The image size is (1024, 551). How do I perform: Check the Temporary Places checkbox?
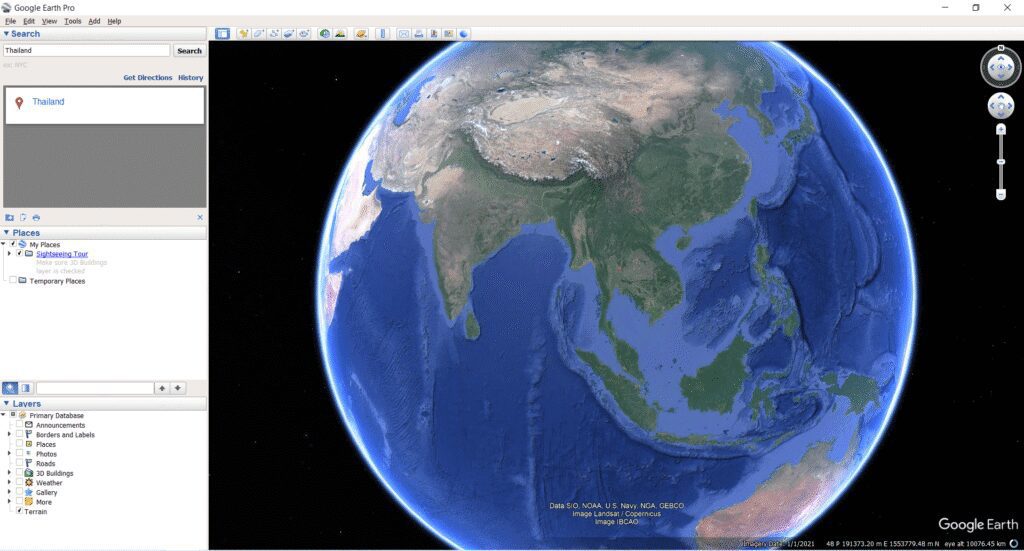13,281
